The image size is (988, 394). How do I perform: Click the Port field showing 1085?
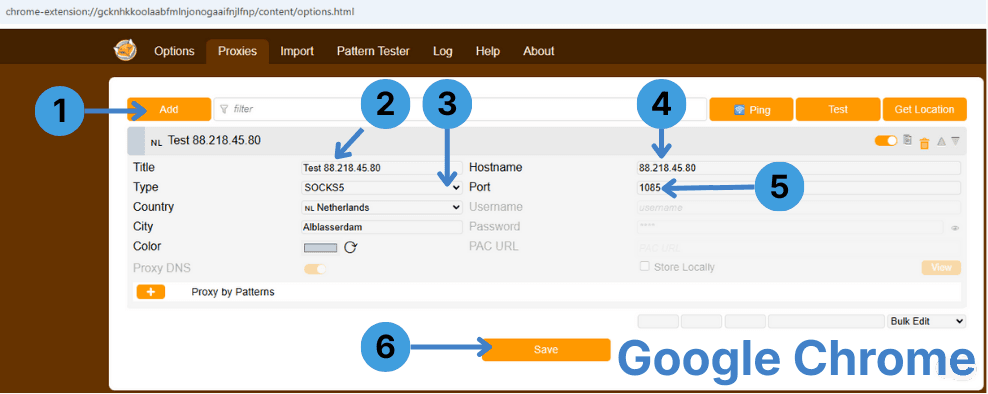pyautogui.click(x=799, y=187)
